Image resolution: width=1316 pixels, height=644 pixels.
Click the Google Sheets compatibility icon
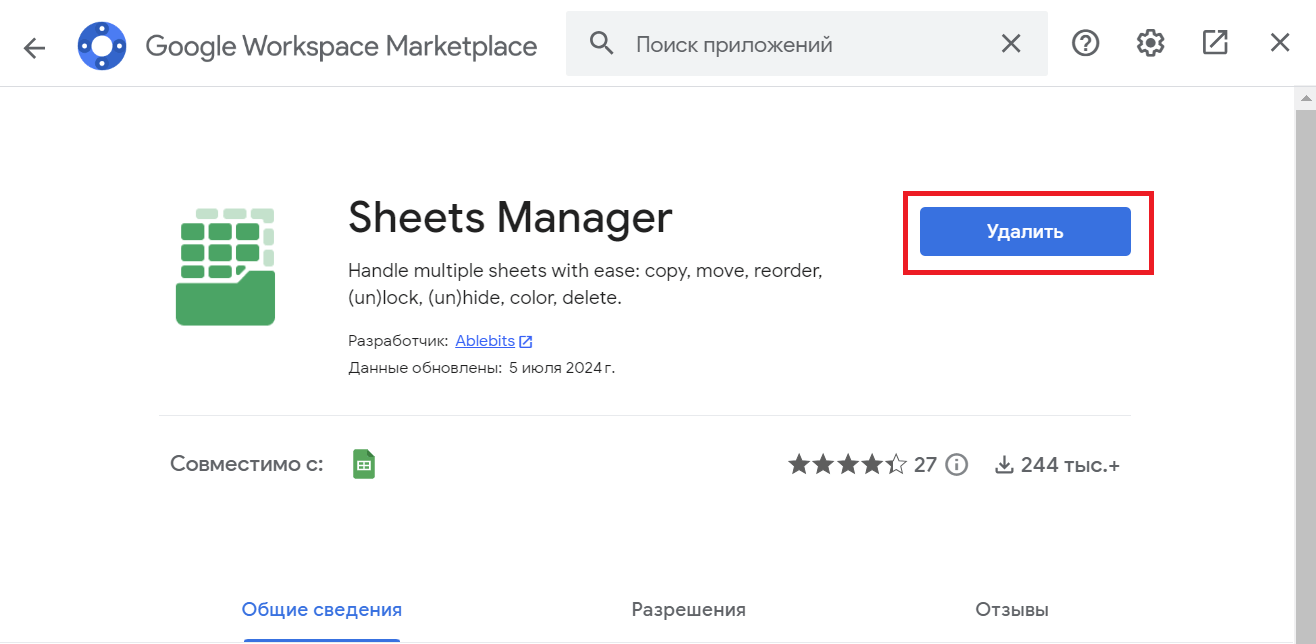pyautogui.click(x=363, y=463)
